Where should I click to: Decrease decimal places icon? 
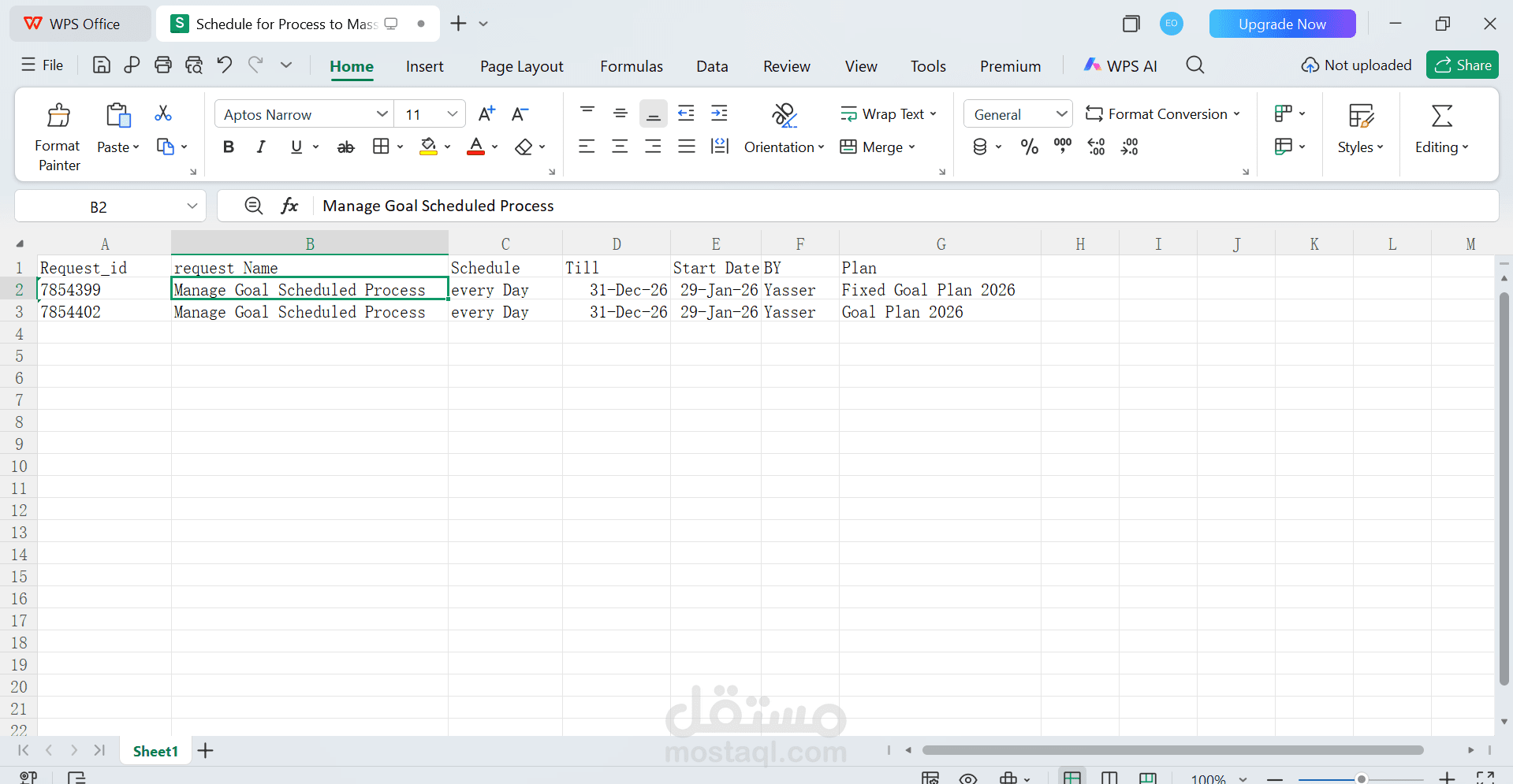click(1130, 147)
